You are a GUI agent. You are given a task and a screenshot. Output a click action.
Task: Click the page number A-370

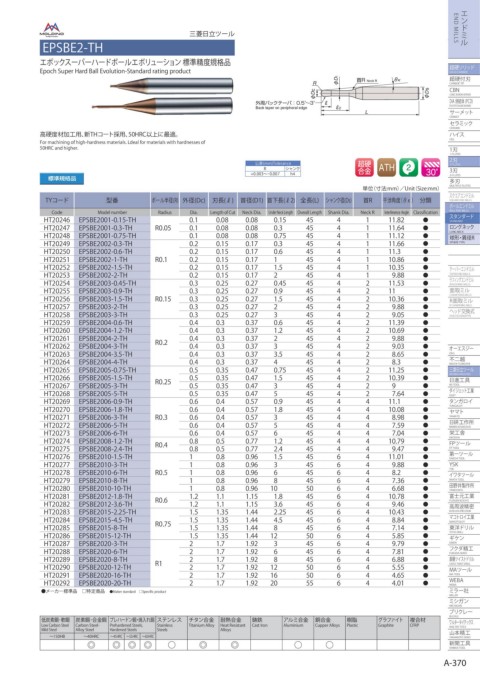click(455, 663)
